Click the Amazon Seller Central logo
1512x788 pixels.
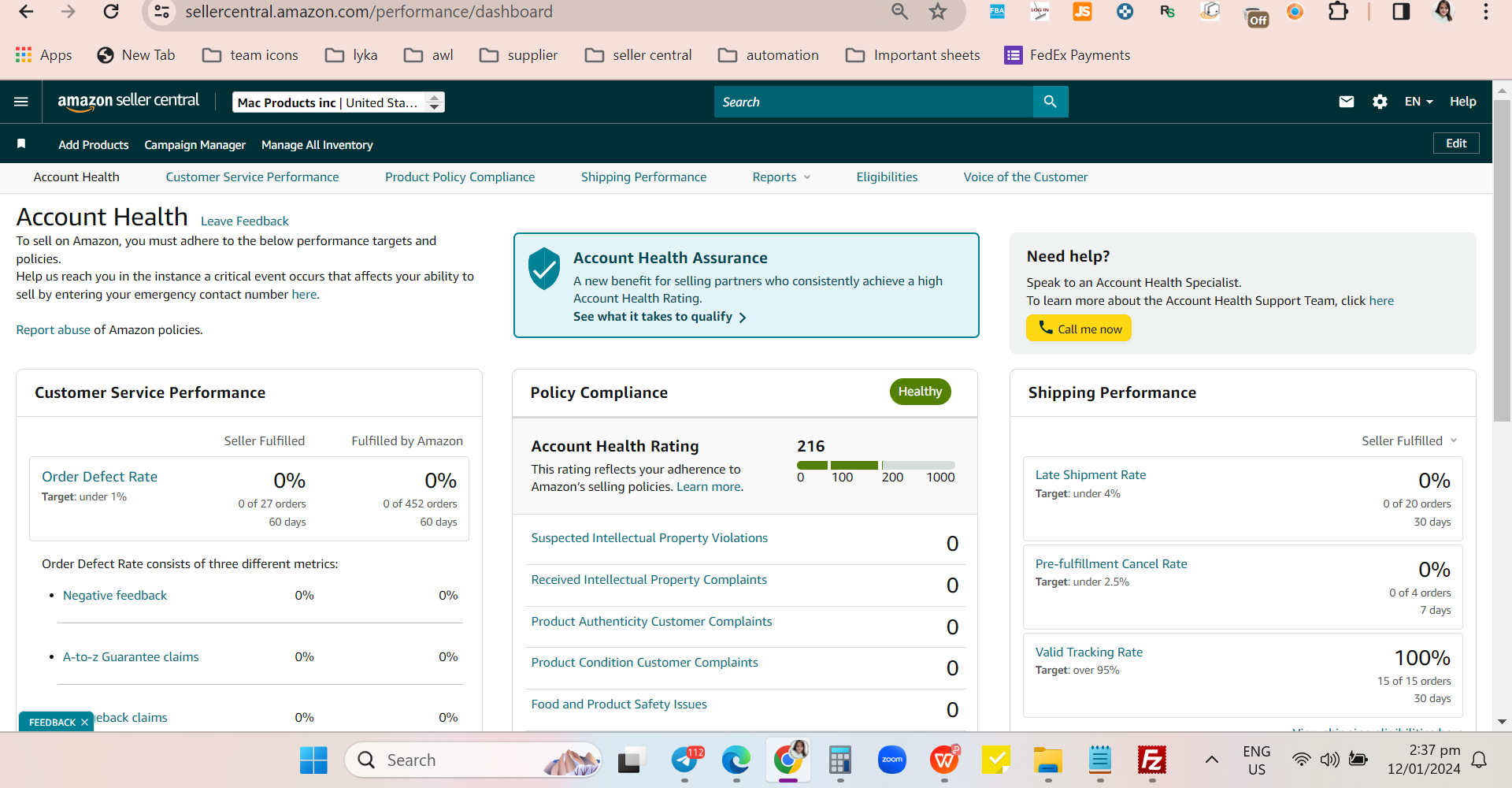click(x=128, y=101)
